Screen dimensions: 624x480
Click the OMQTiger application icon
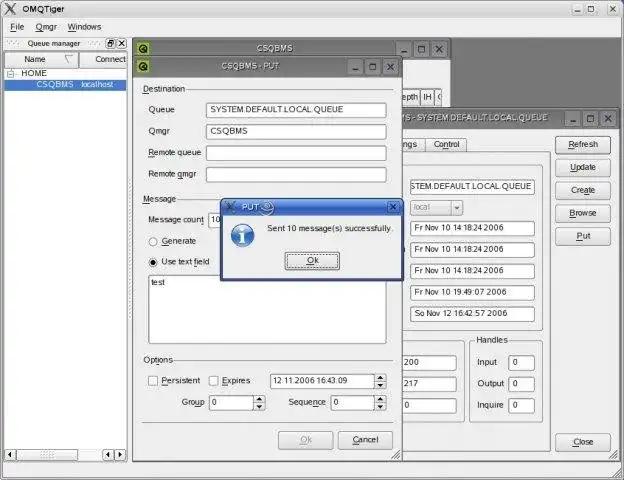click(x=10, y=9)
